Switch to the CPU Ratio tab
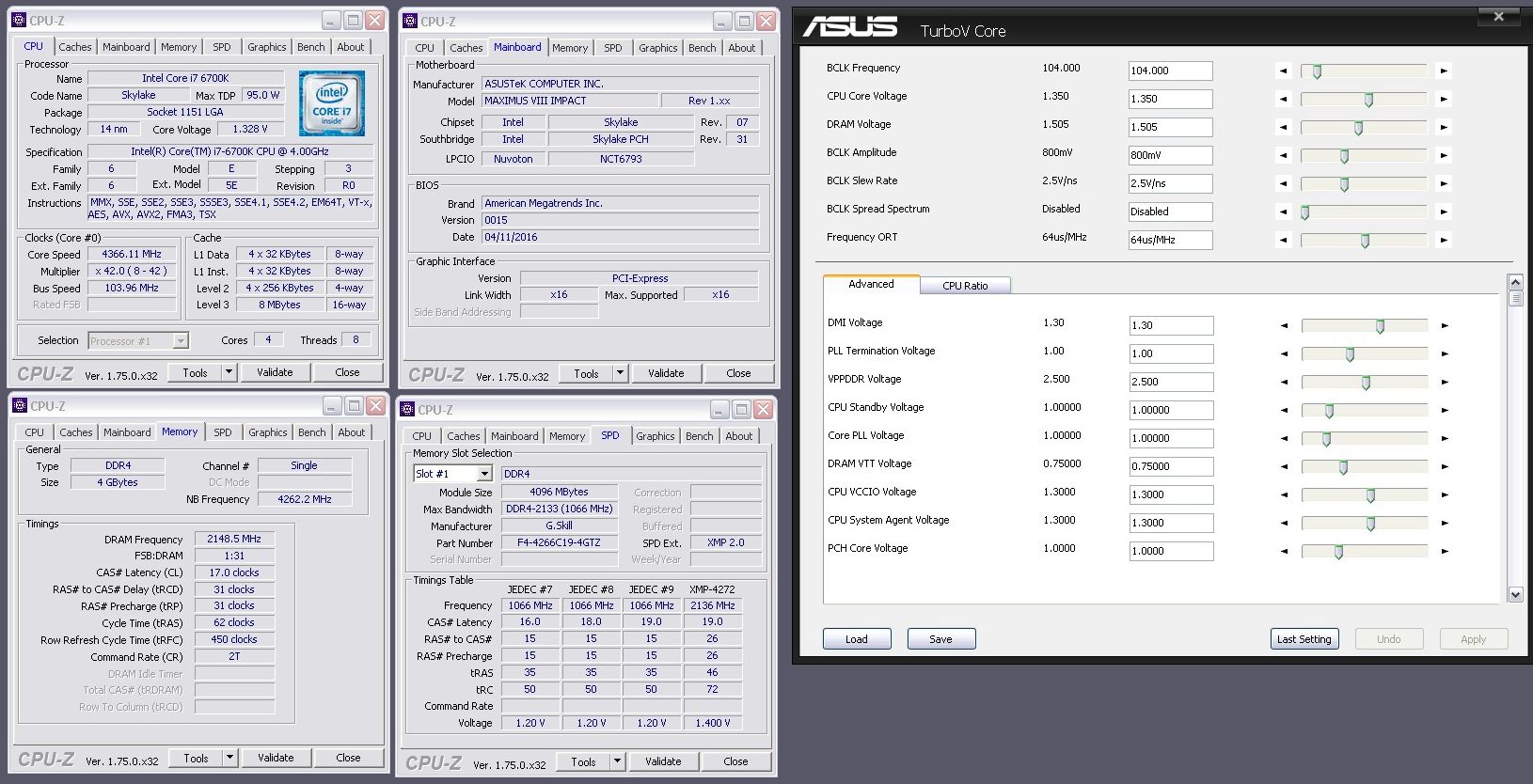The width and height of the screenshot is (1533, 784). (965, 286)
